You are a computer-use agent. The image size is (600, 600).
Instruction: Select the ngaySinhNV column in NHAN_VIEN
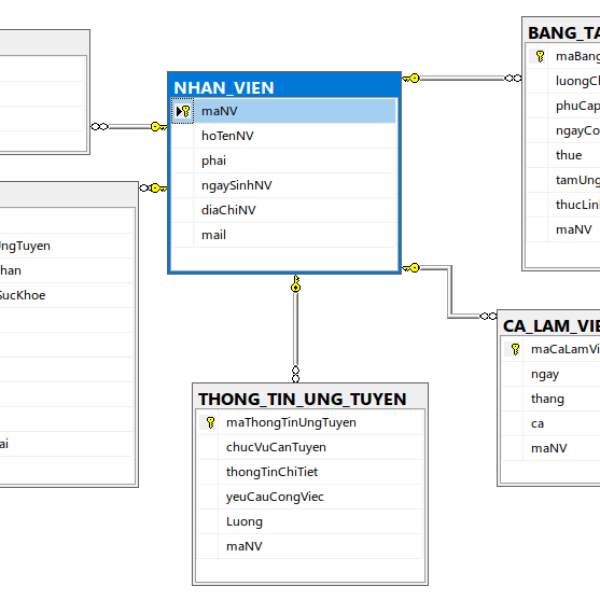click(x=284, y=185)
